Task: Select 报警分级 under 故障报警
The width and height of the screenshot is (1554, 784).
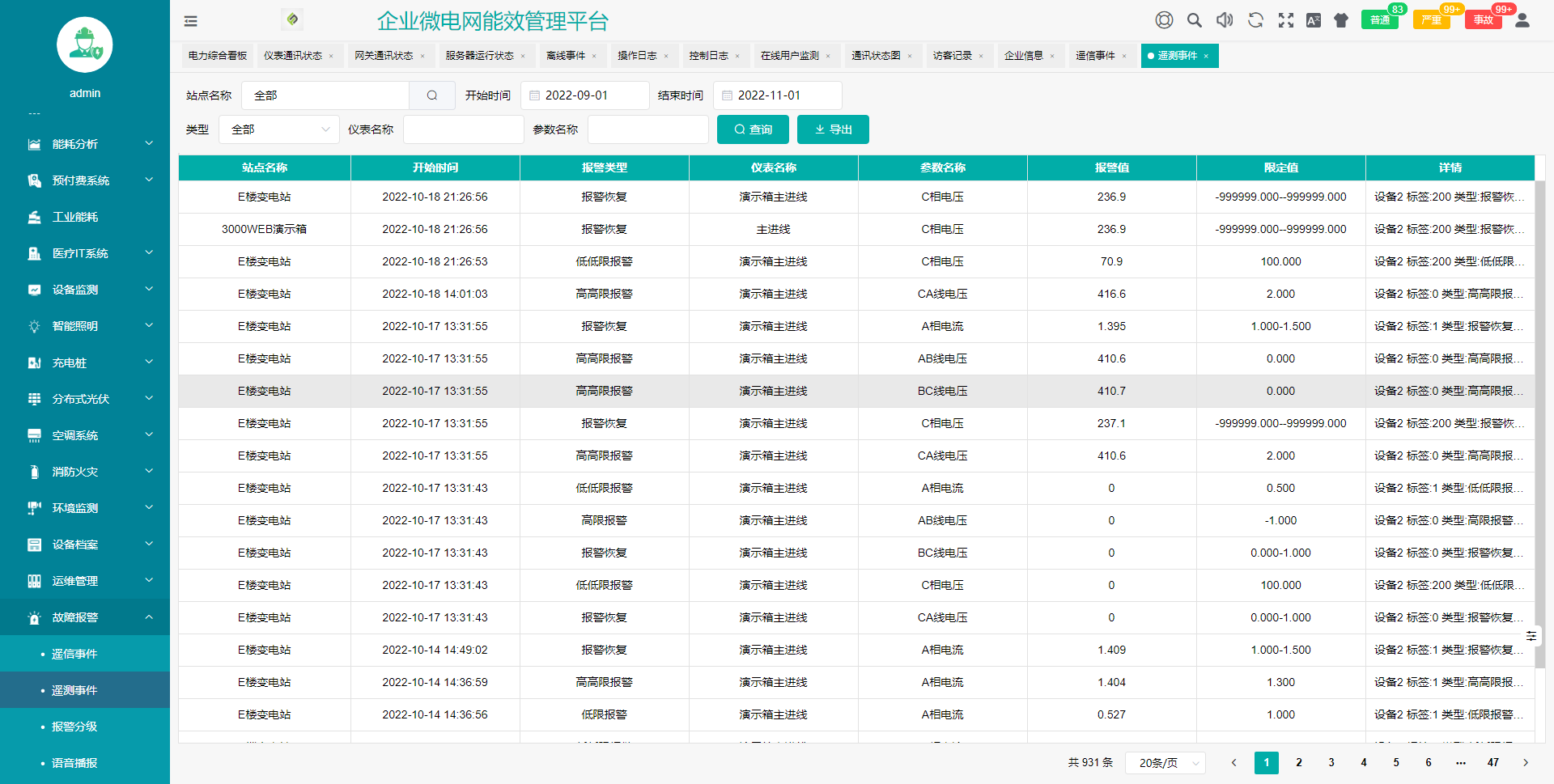Action: tap(74, 727)
